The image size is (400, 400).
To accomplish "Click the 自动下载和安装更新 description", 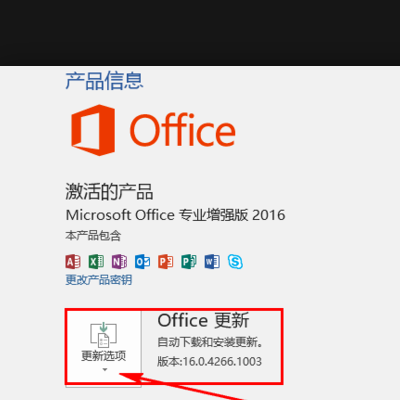I will pyautogui.click(x=210, y=342).
